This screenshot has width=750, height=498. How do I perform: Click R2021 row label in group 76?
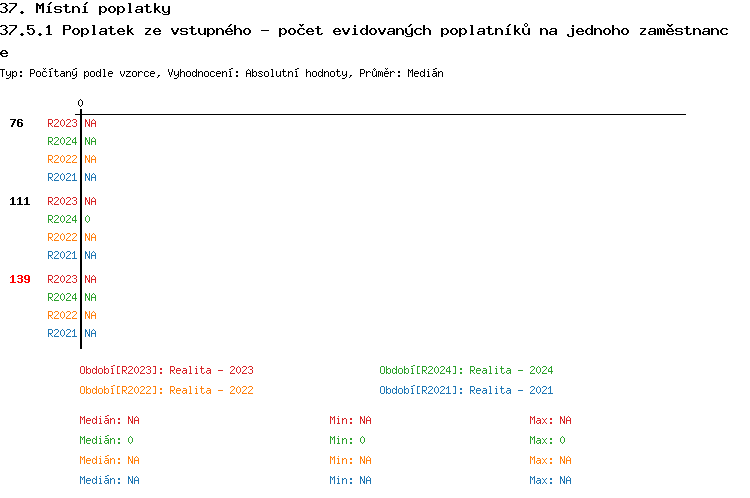click(x=62, y=177)
